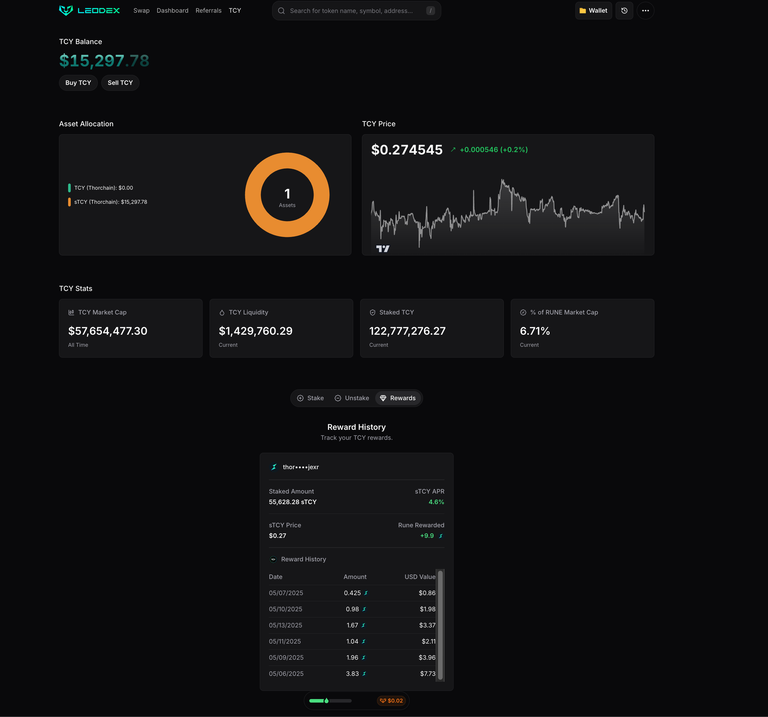Click the $1,429,760.29 liquidity value
The image size is (768, 717).
(256, 331)
